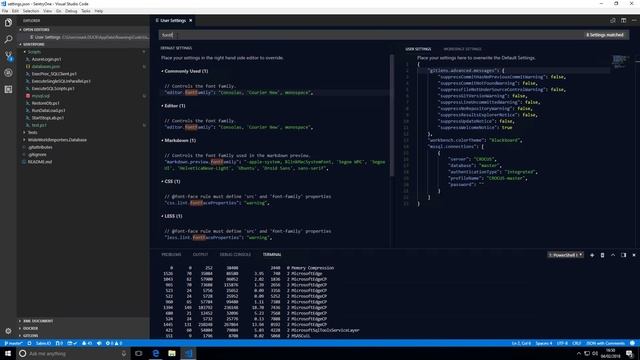Image resolution: width=640 pixels, height=360 pixels.
Task: Open README.md in the explorer
Action: coord(39,162)
